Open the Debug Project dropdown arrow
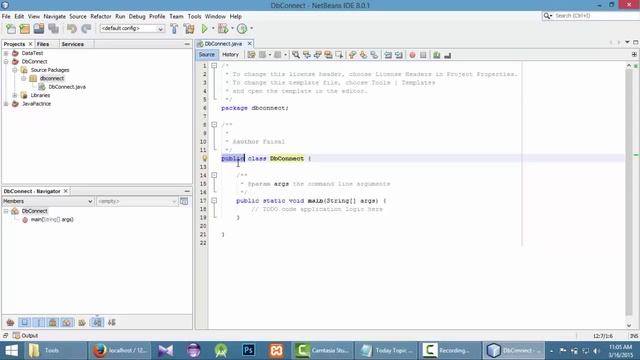This screenshot has height=360, width=640. [232, 29]
